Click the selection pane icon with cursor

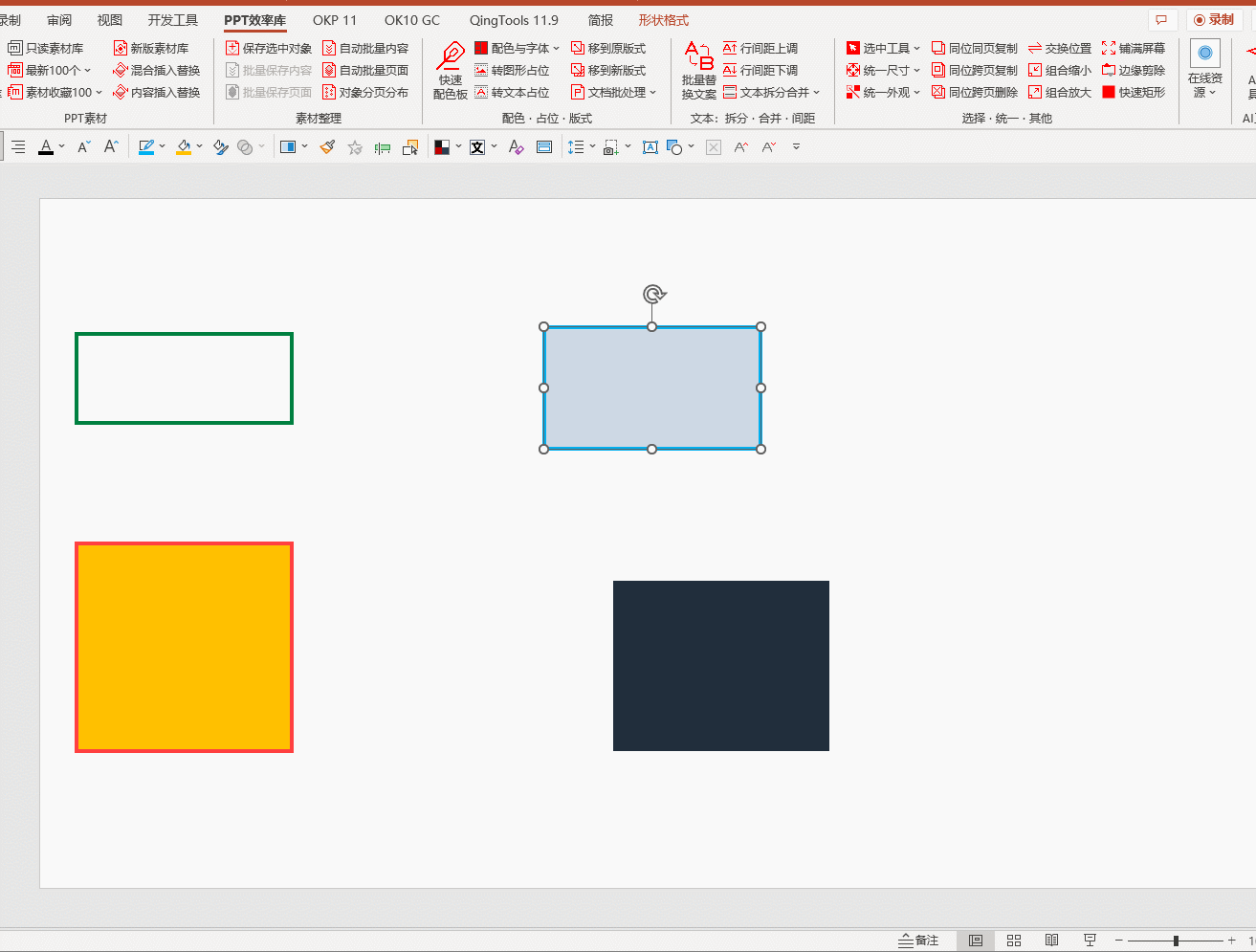click(x=410, y=146)
